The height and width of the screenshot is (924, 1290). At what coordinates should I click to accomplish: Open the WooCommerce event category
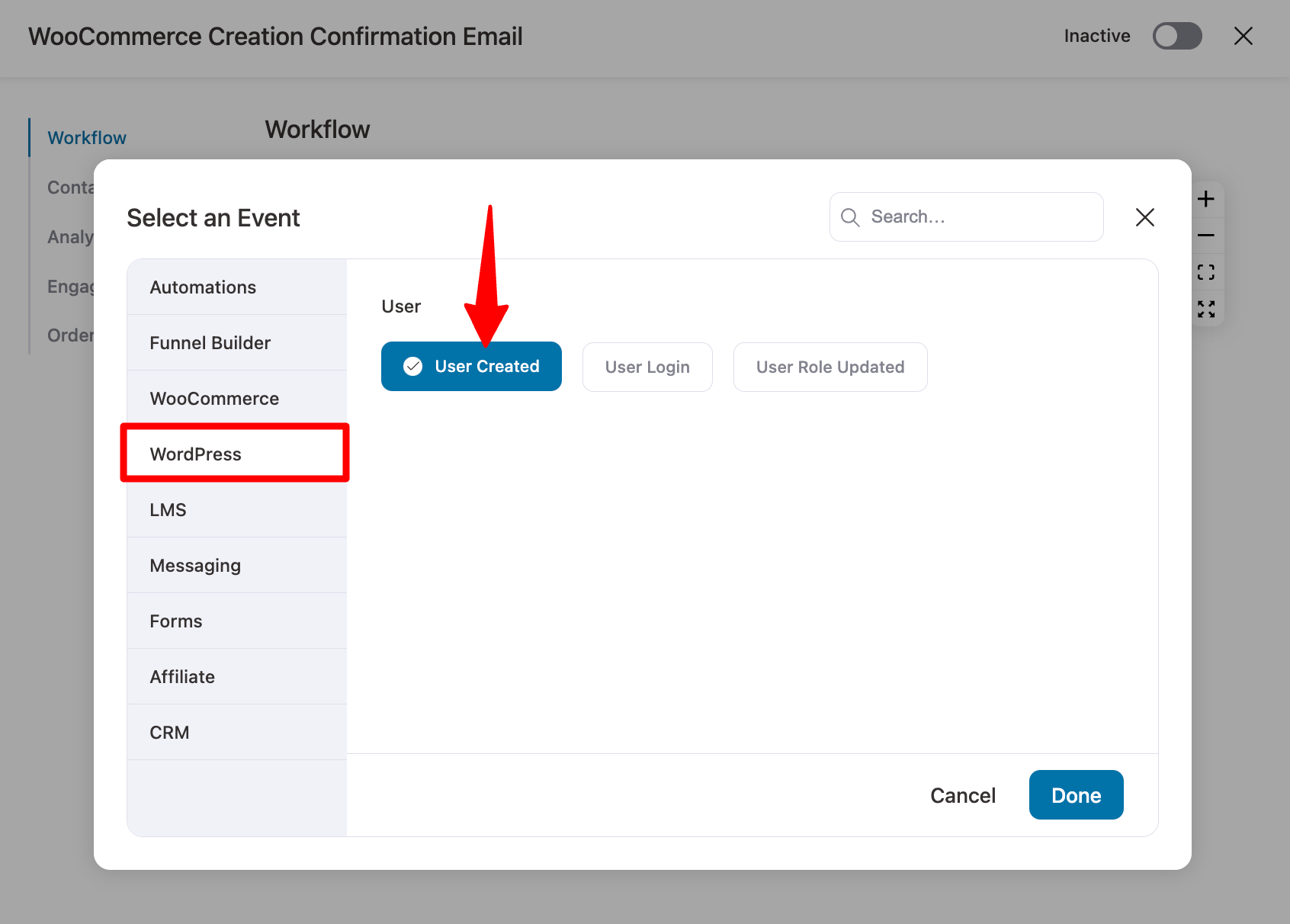(x=237, y=399)
